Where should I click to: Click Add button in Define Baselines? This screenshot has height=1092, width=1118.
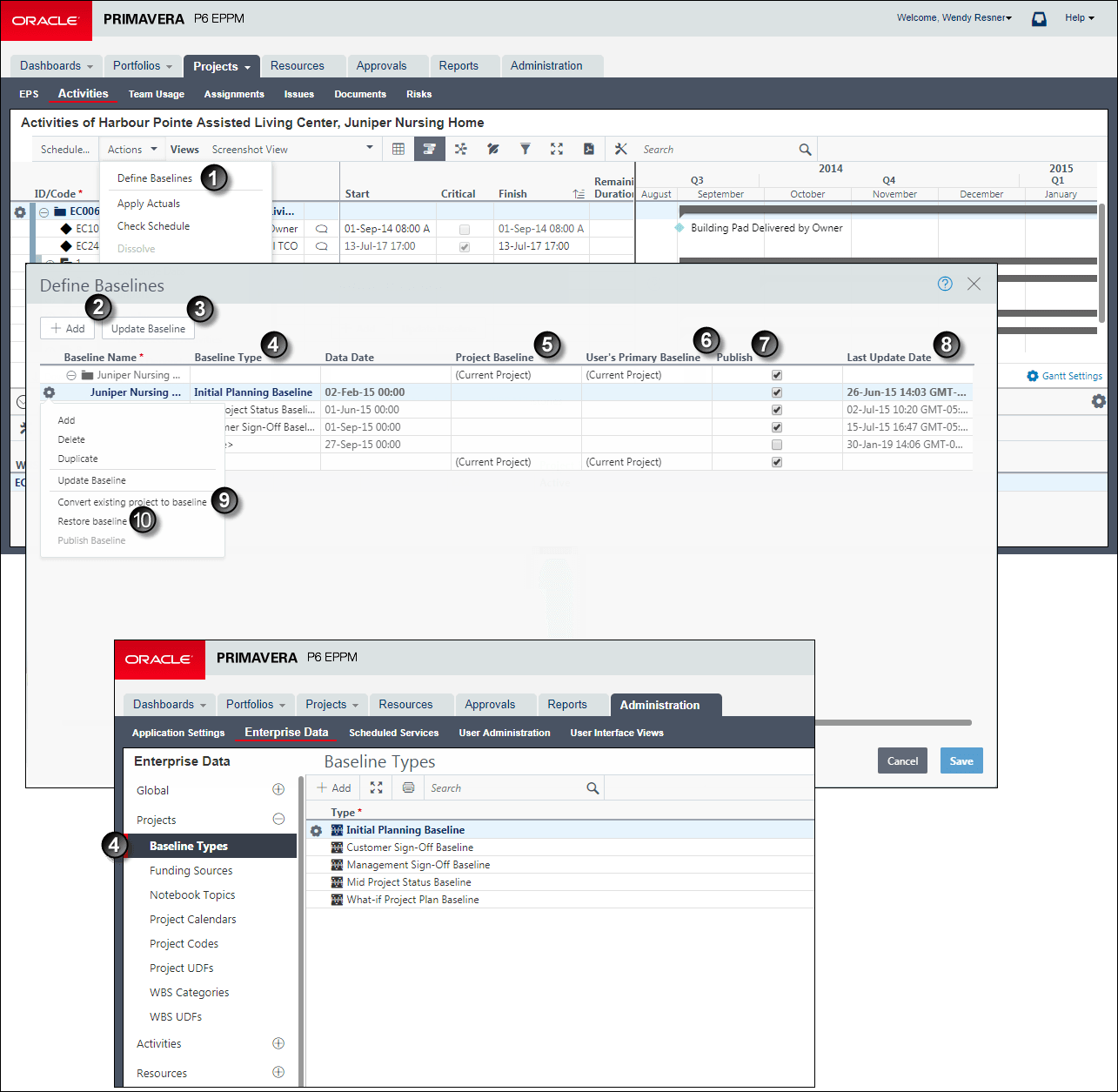point(67,328)
